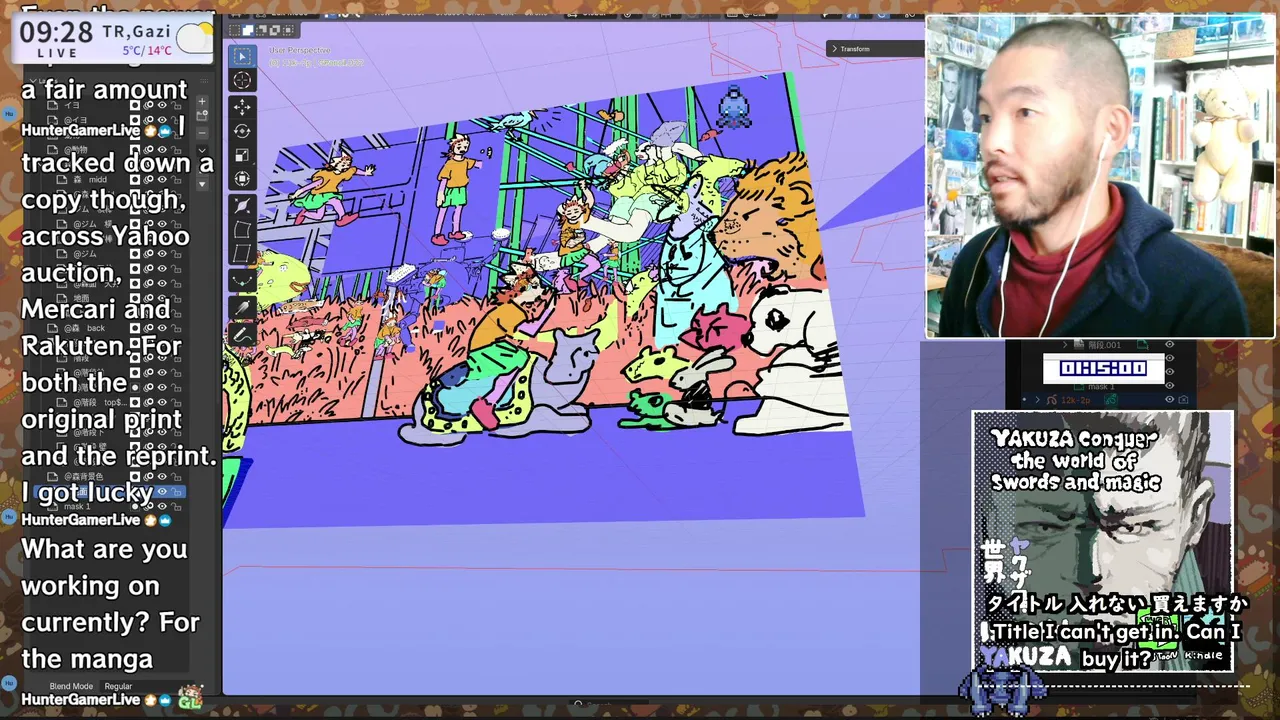Click the extend-selection mode icon in header
The width and height of the screenshot is (1280, 720).
pyautogui.click(x=248, y=31)
